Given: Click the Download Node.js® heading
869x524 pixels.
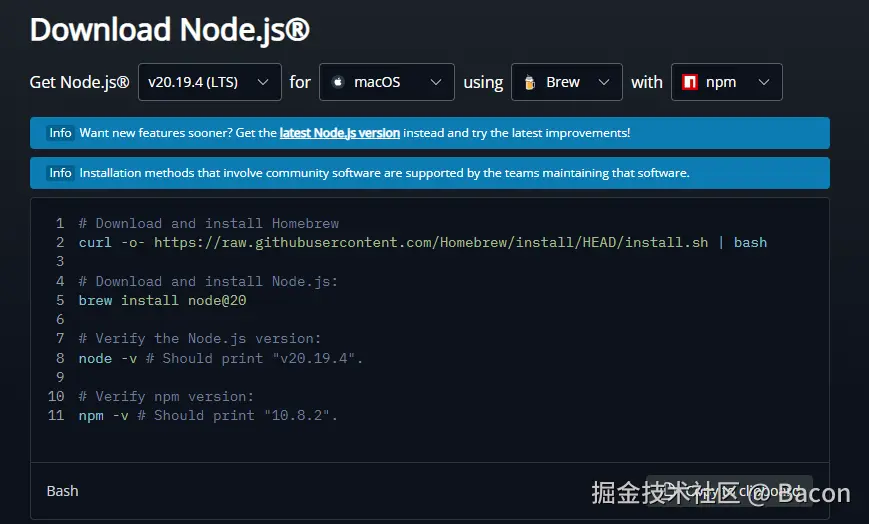Looking at the screenshot, I should click(170, 29).
